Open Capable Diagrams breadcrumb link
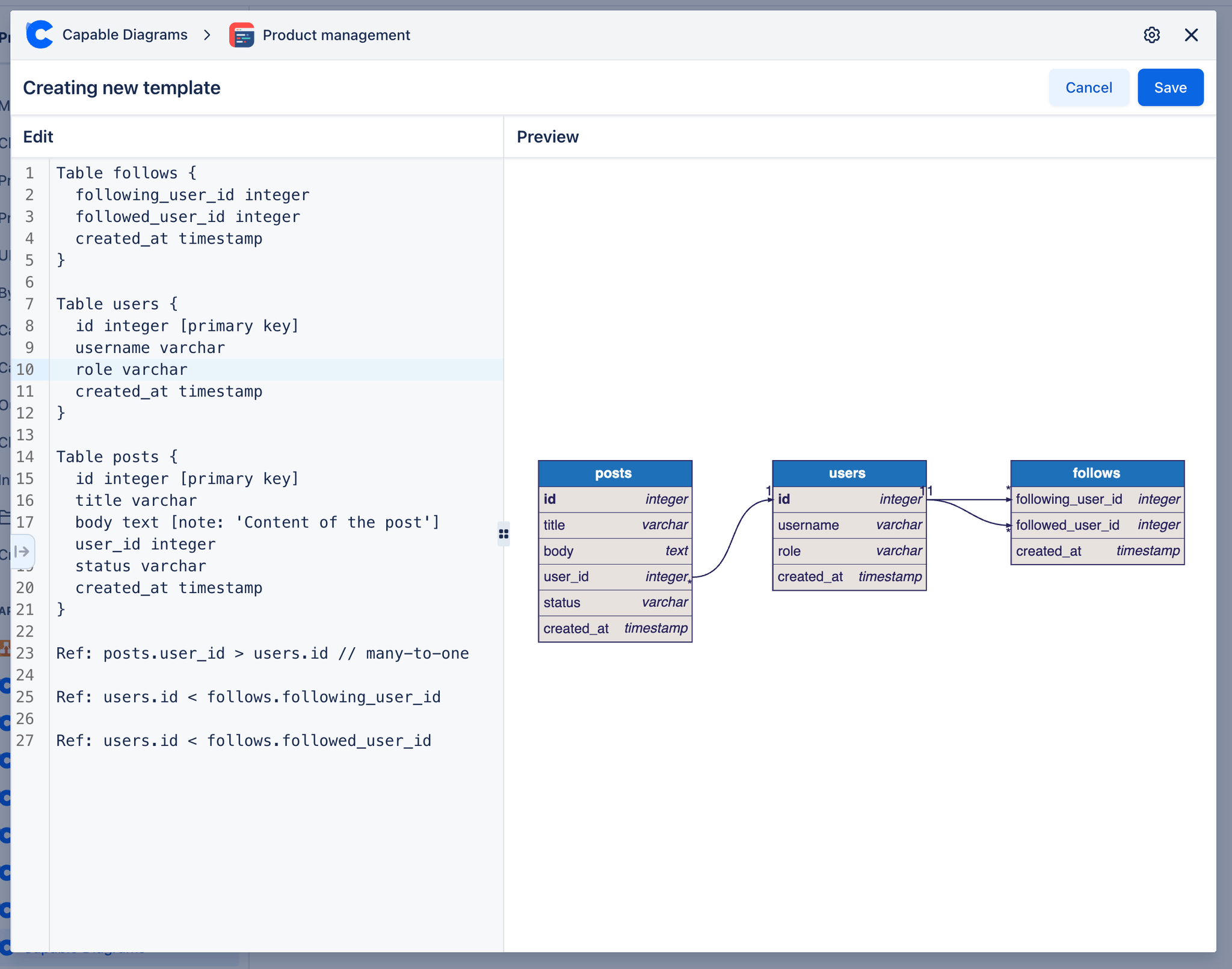Screen dimensions: 1232x969 coord(125,35)
